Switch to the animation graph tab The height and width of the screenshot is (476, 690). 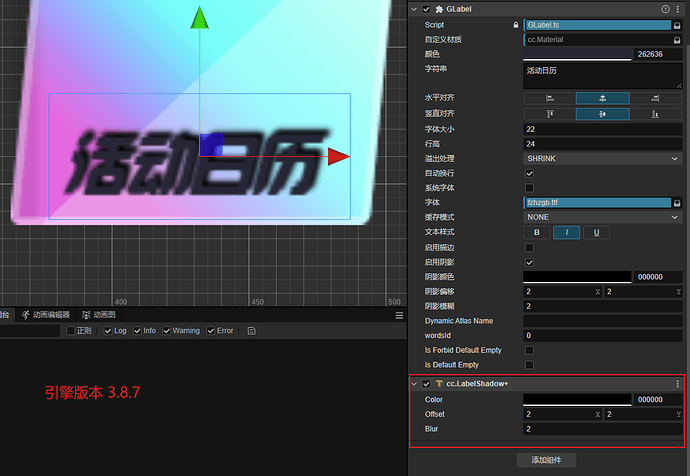[x=99, y=315]
